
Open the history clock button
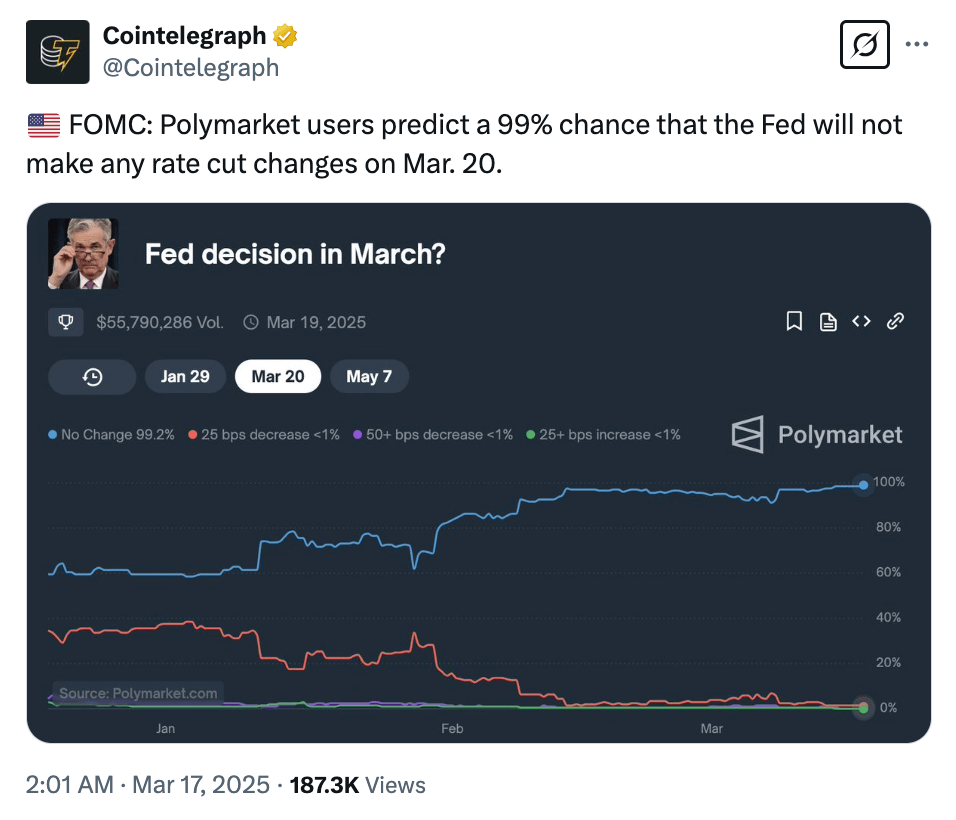pyautogui.click(x=92, y=377)
